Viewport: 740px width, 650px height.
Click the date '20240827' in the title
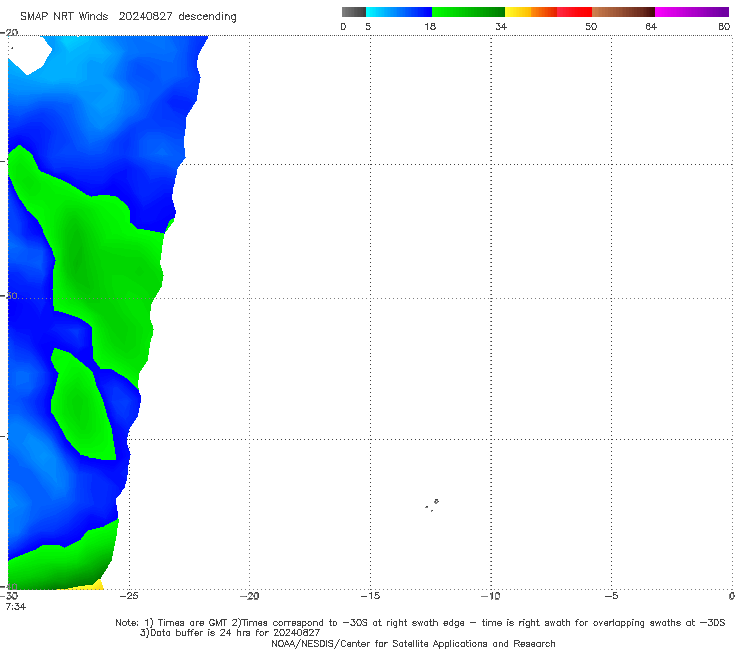click(x=145, y=16)
